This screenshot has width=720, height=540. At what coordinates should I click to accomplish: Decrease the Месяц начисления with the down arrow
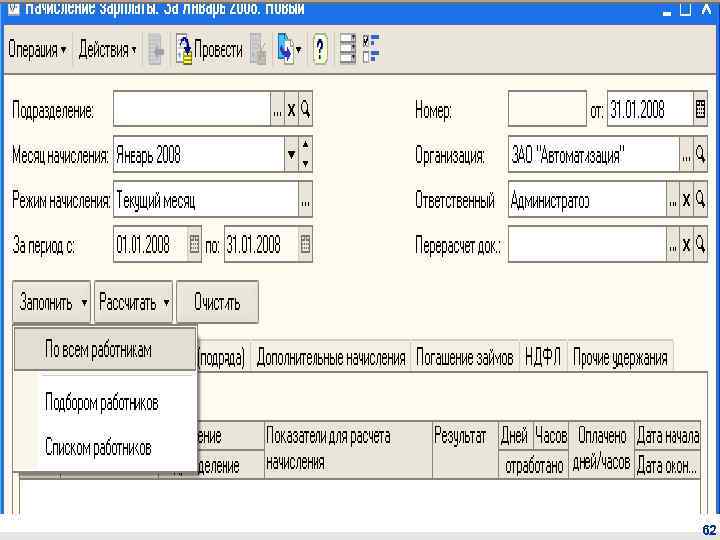pos(305,163)
